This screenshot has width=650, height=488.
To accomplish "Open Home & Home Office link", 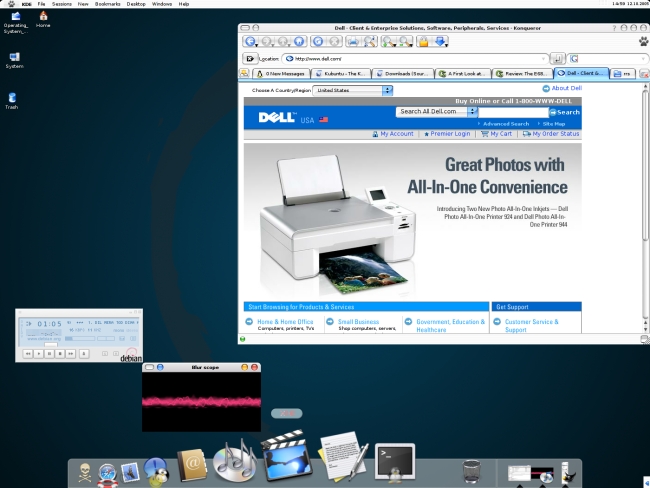I will 285,322.
